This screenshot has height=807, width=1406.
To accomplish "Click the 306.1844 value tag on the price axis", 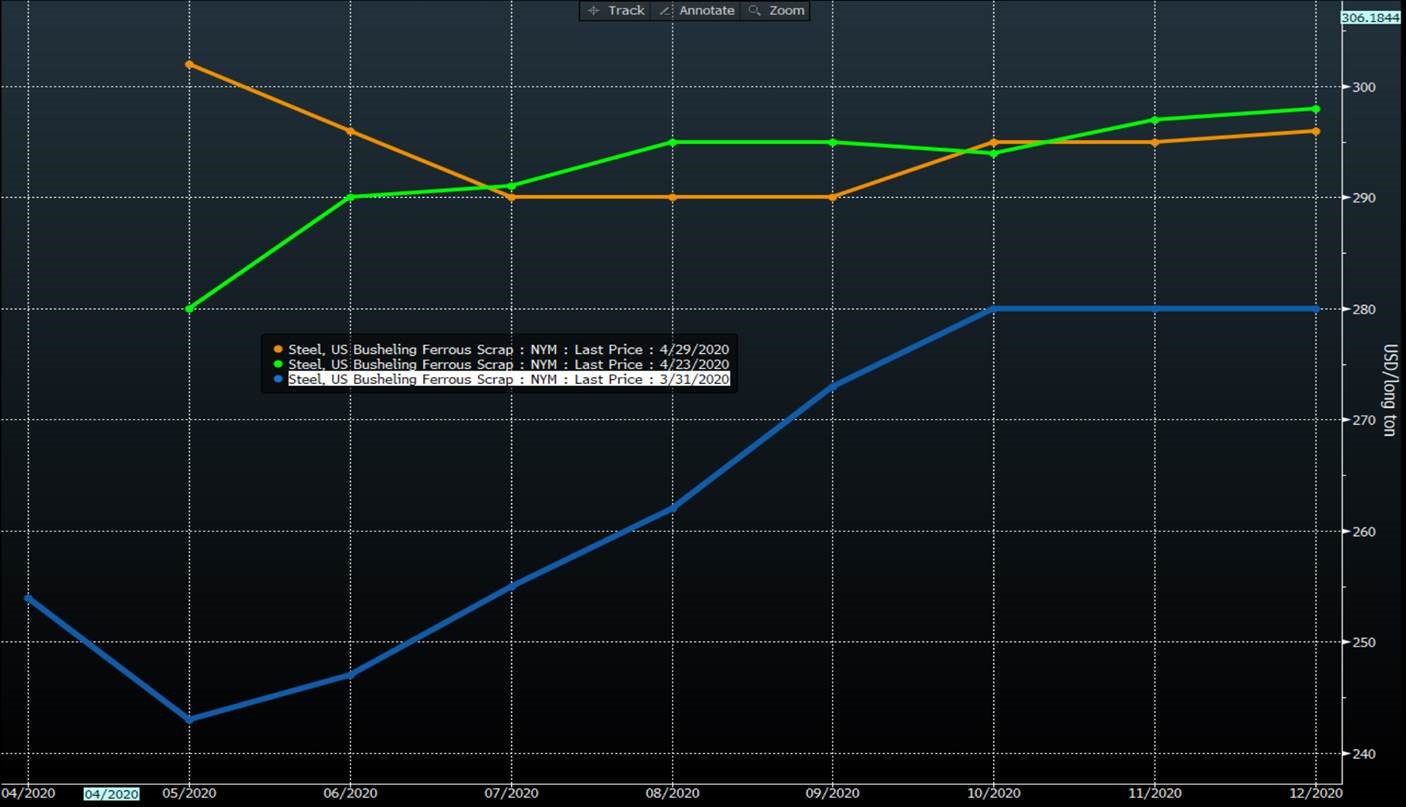I will click(1372, 17).
